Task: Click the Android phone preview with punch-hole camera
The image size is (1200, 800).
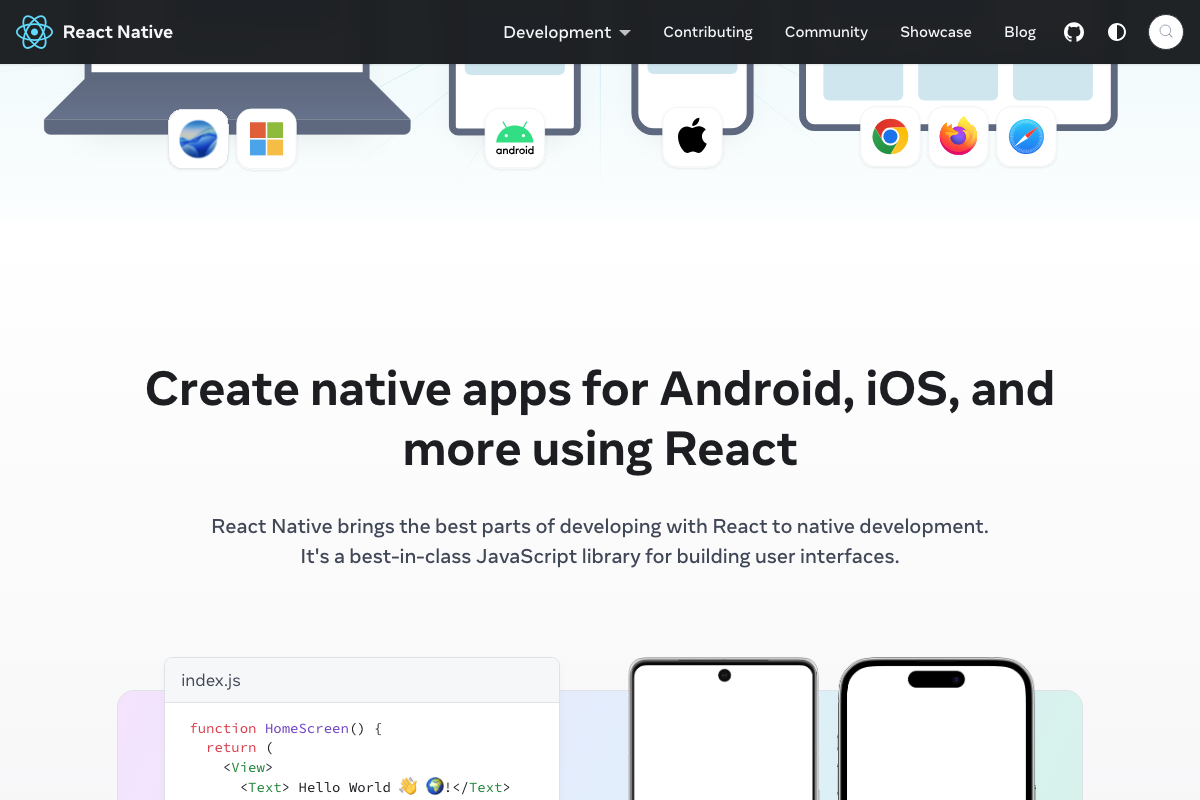Action: pos(723,729)
